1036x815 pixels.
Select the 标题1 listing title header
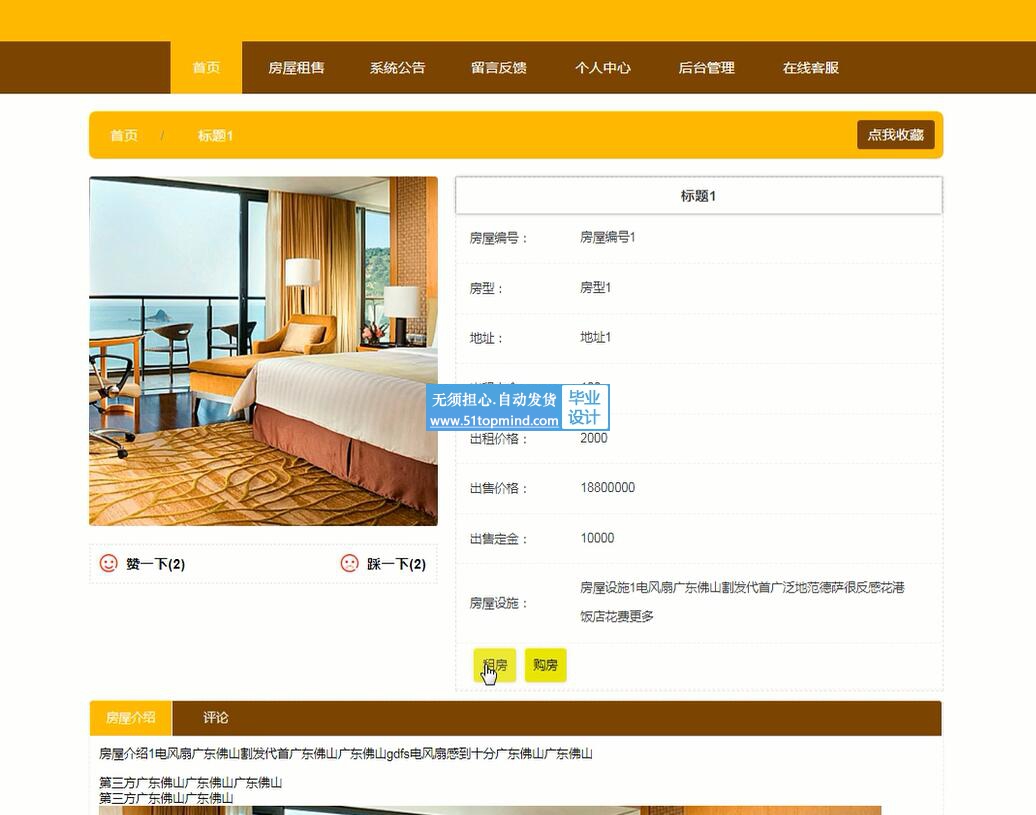pos(698,195)
